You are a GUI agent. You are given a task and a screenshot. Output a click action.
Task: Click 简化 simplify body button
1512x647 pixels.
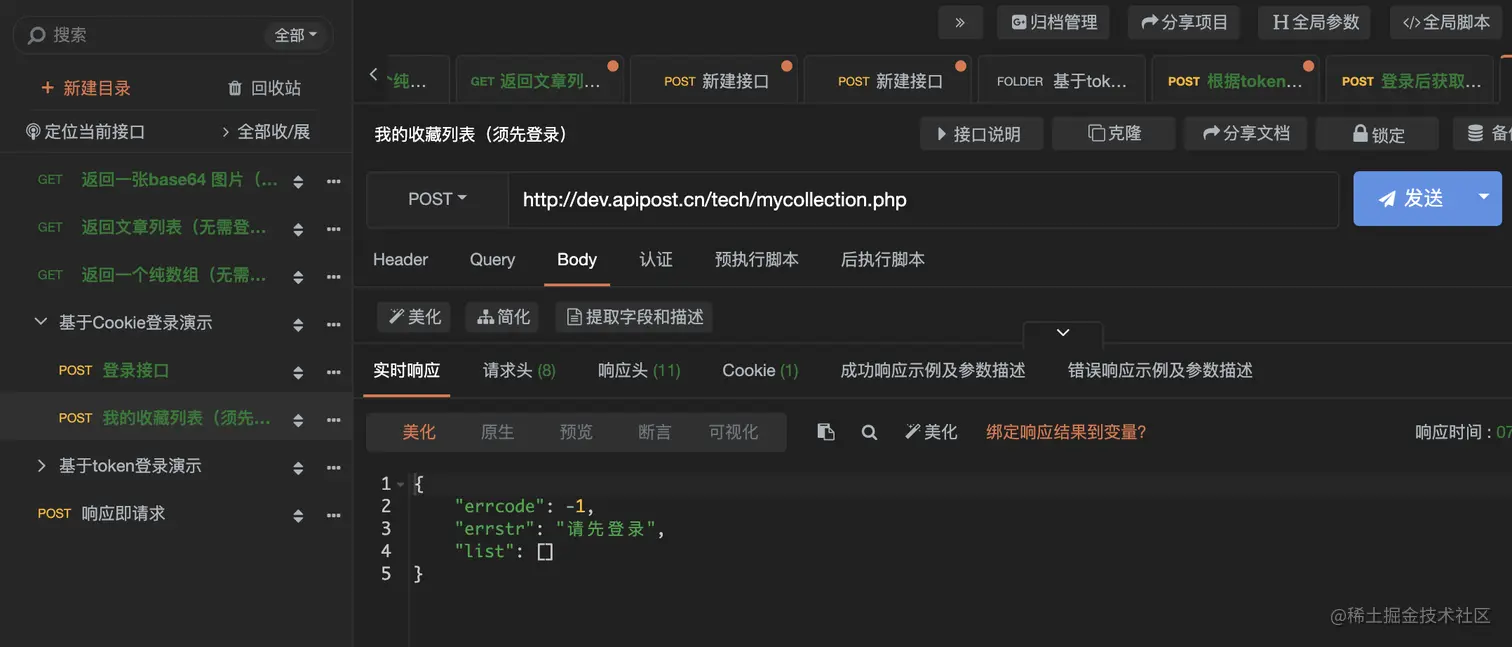(x=503, y=317)
